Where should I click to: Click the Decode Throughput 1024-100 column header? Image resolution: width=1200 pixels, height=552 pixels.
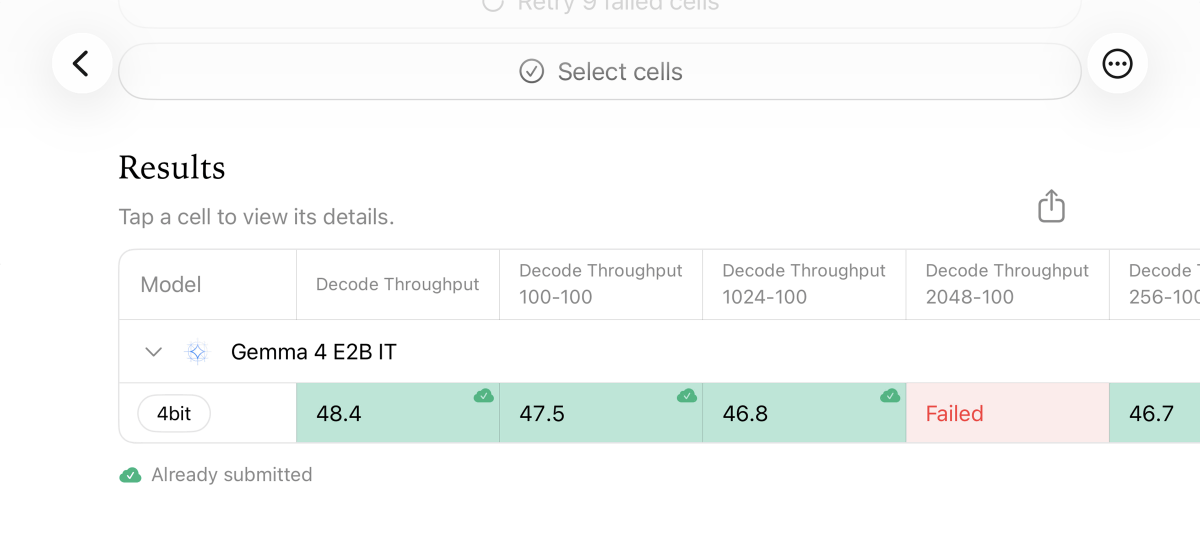[804, 284]
